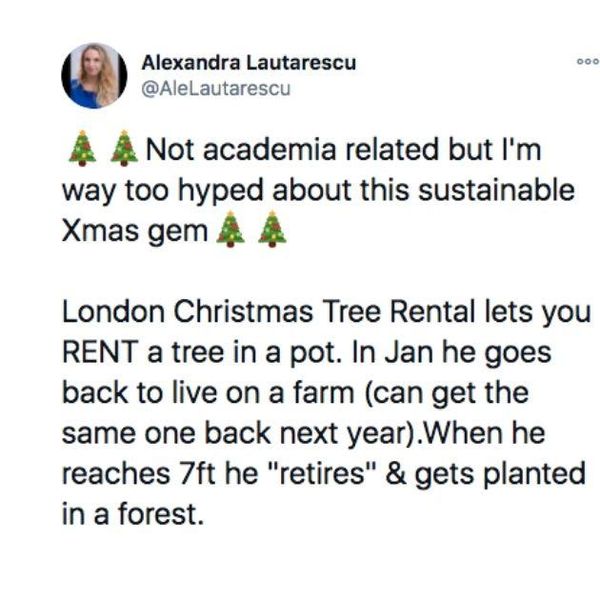The image size is (600, 600).
Task: Click the last Christmas tree emoji
Action: [x=272, y=233]
